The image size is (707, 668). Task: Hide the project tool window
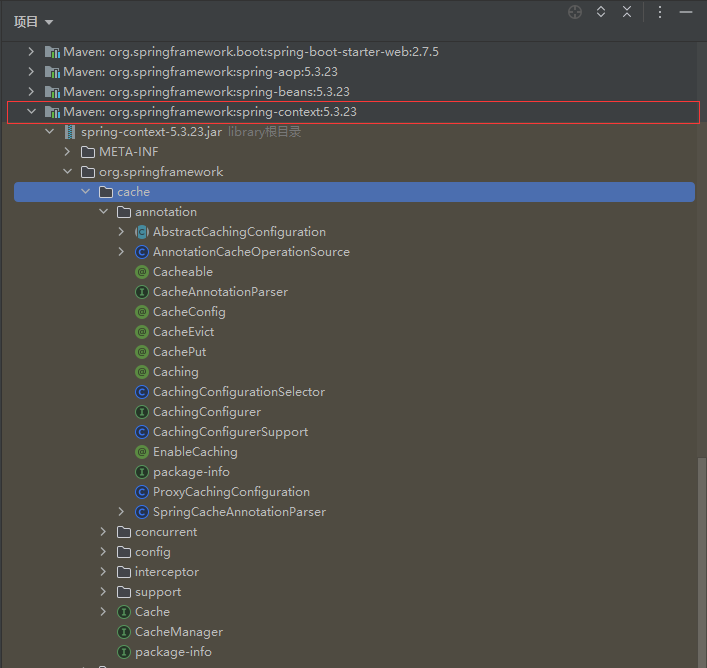coord(686,12)
